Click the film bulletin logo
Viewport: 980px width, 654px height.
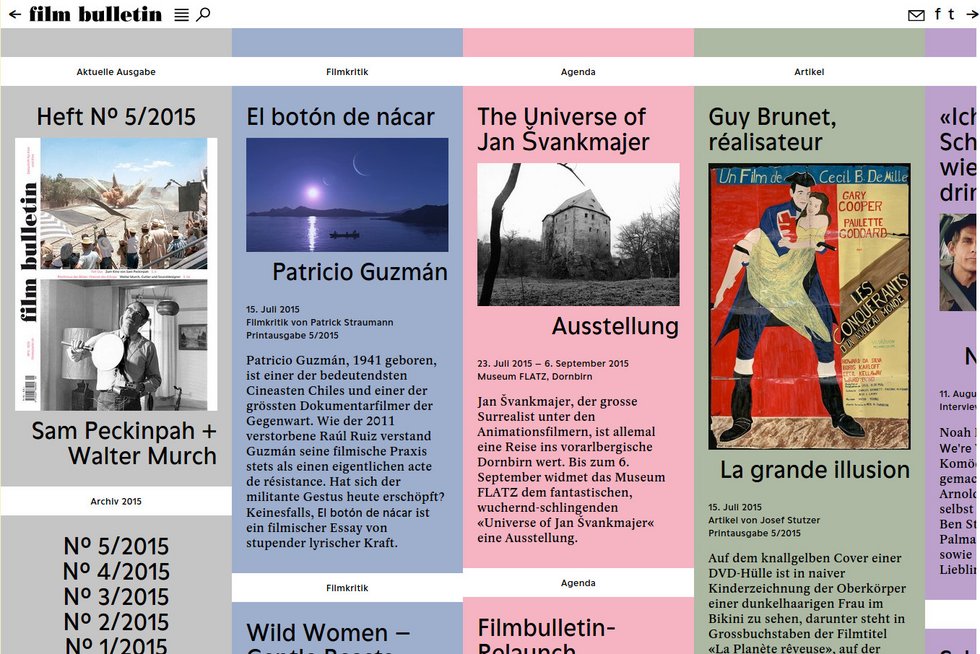point(96,14)
